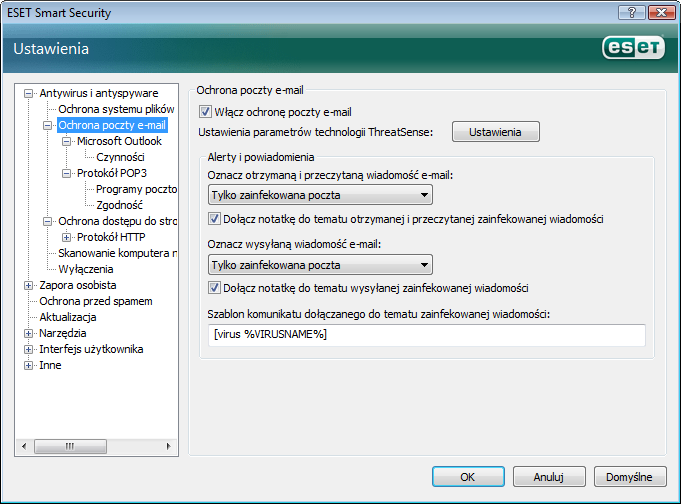Expand Interfejs użytkownika tree node
Screen dimensions: 681x504
28,349
